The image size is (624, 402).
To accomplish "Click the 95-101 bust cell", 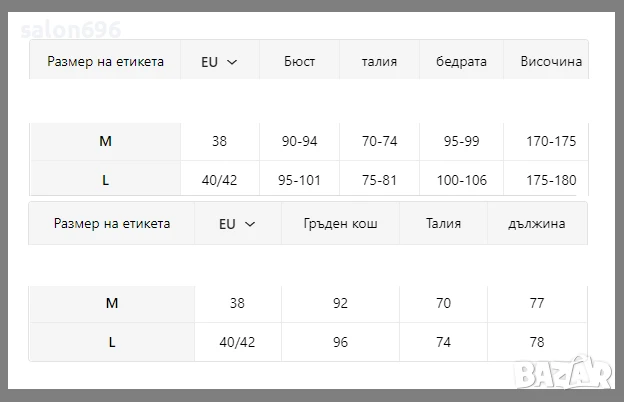I will [x=299, y=180].
